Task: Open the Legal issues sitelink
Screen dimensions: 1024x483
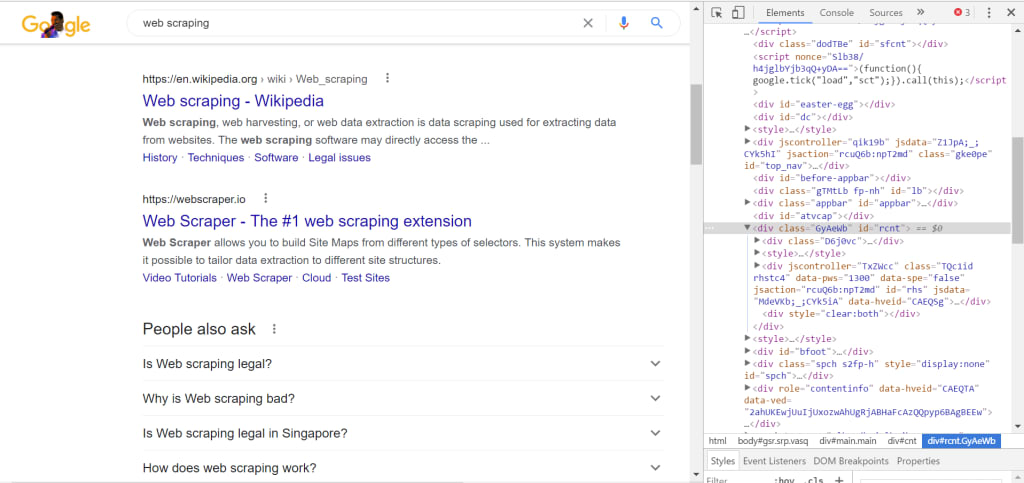Action: pyautogui.click(x=340, y=157)
